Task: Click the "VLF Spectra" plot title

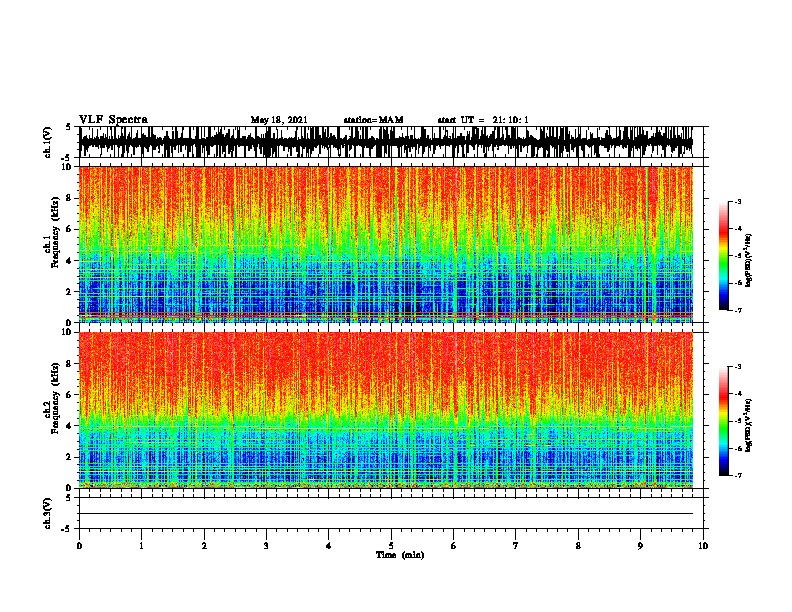Action: tap(113, 120)
